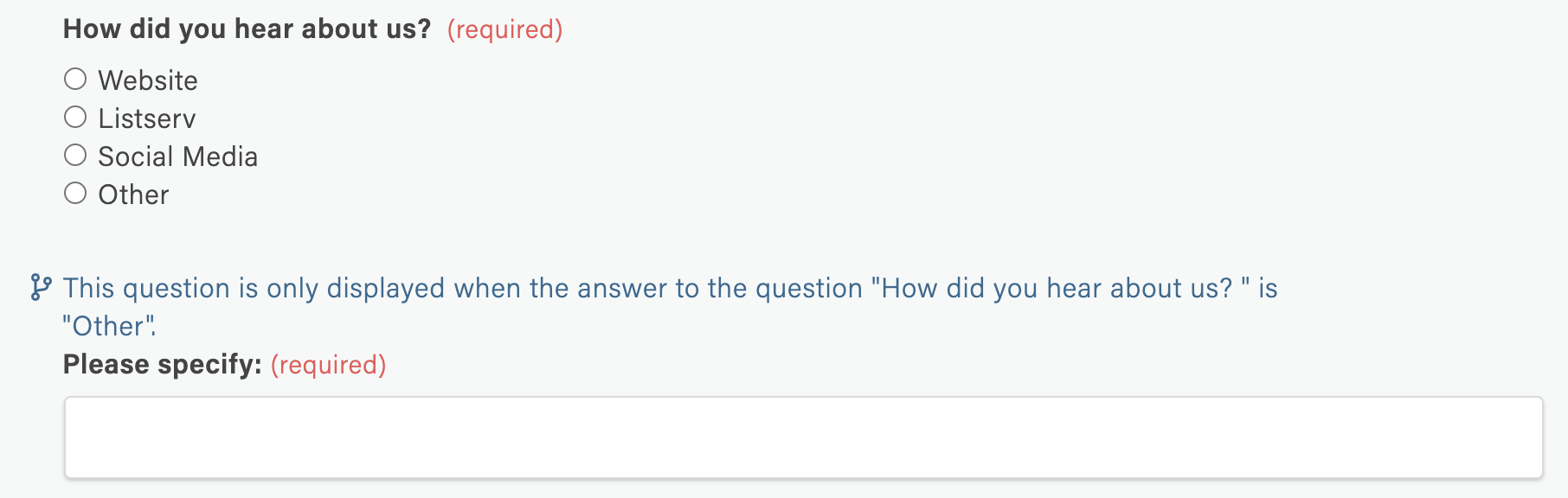
Task: Pick the Social Media radio button
Action: click(75, 155)
